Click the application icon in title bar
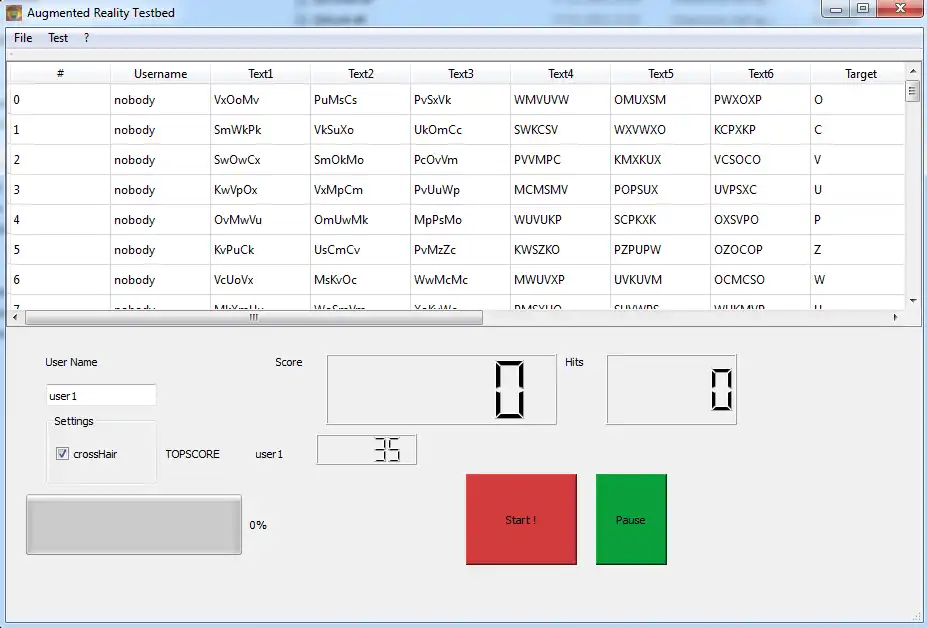This screenshot has width=927, height=628. (x=14, y=12)
